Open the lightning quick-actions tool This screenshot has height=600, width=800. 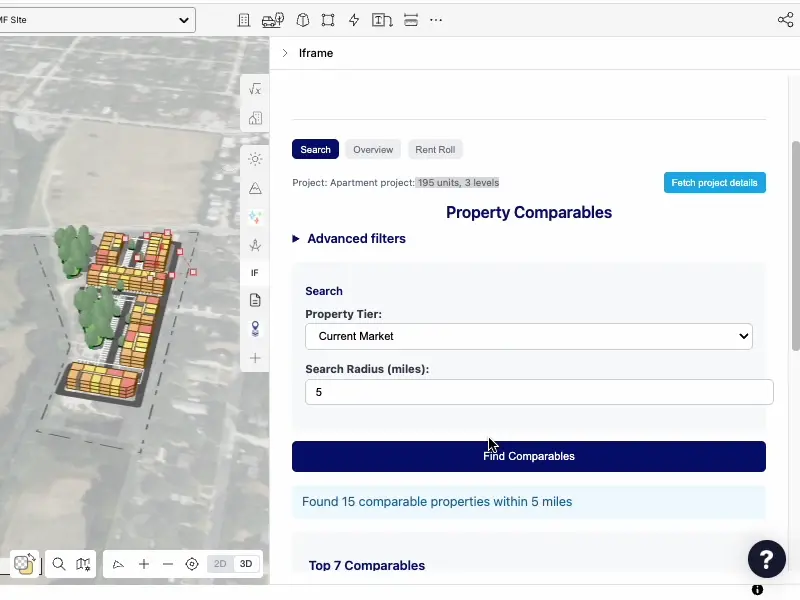coord(353,20)
